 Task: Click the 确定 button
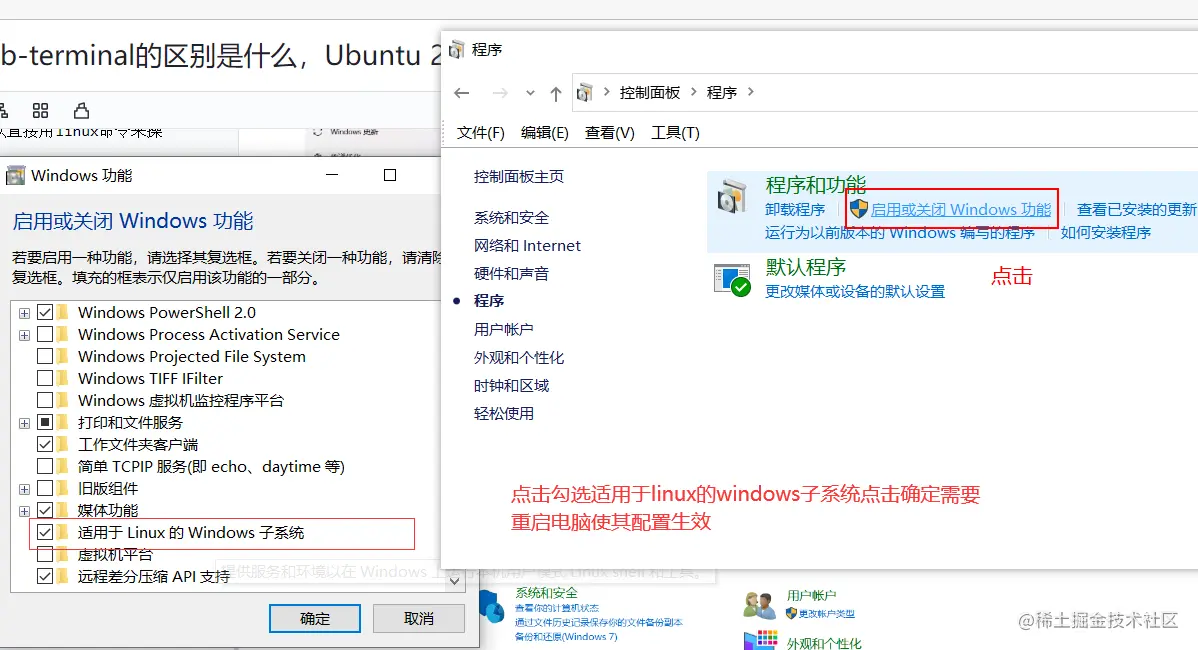[315, 619]
